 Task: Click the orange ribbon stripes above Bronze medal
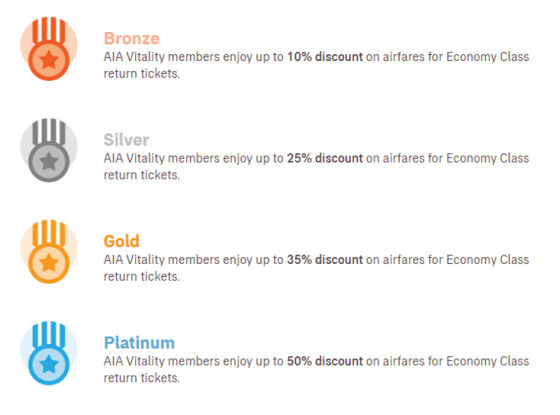coord(49,30)
